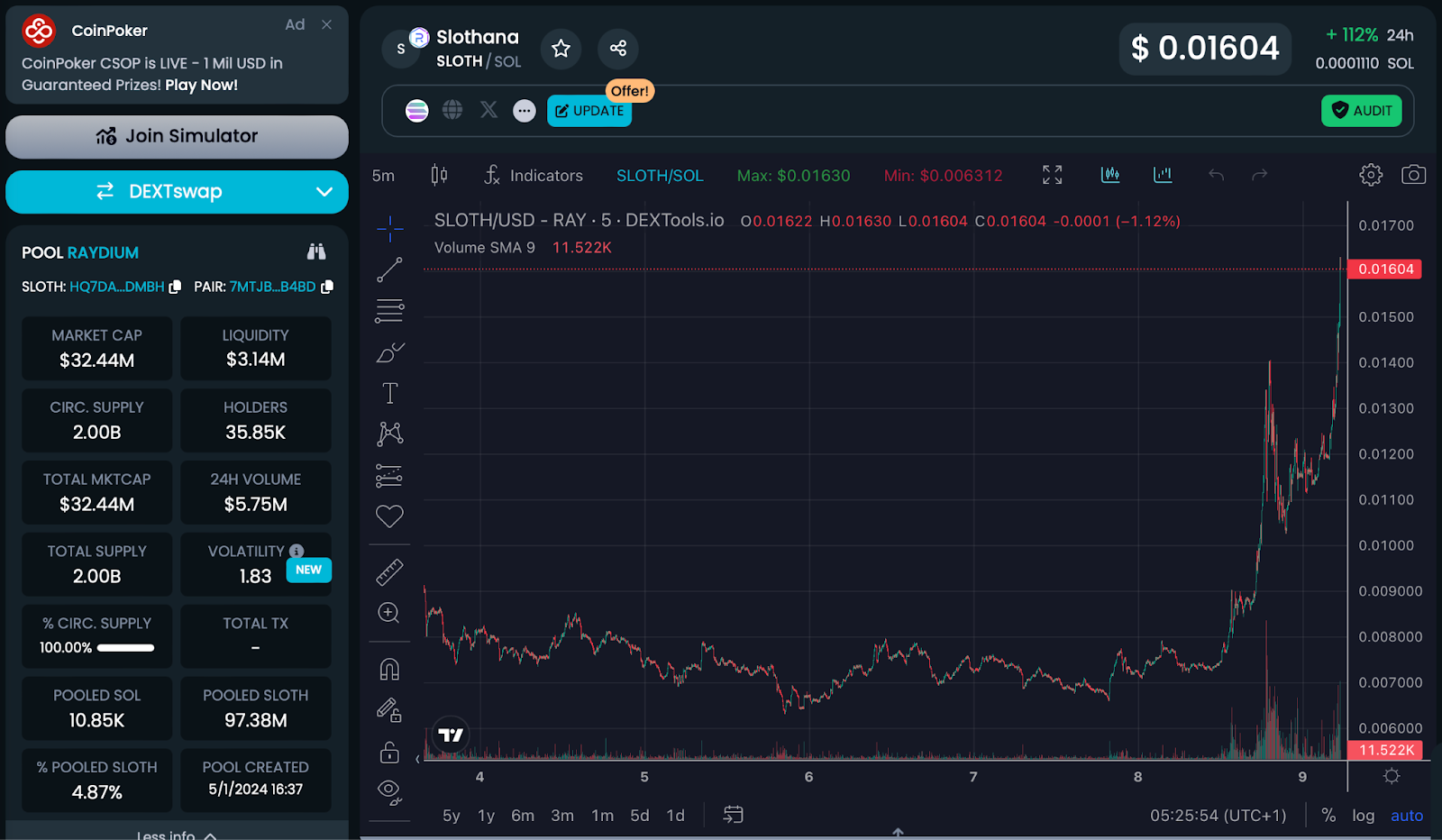Toggle log scale on price axis

point(1364,816)
